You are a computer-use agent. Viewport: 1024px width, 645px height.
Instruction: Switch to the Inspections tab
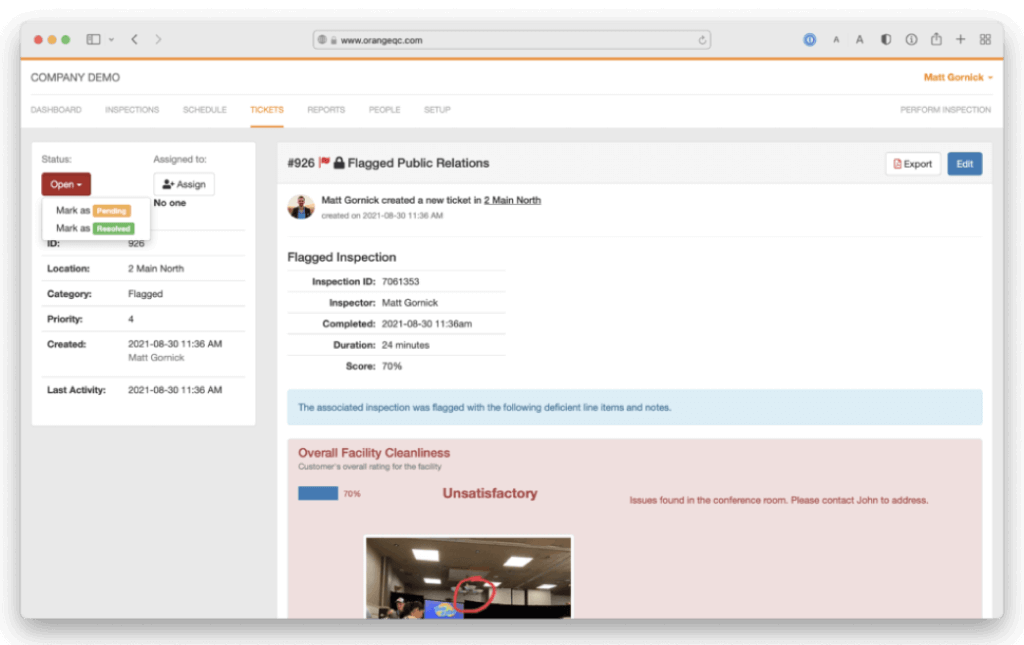(x=132, y=110)
